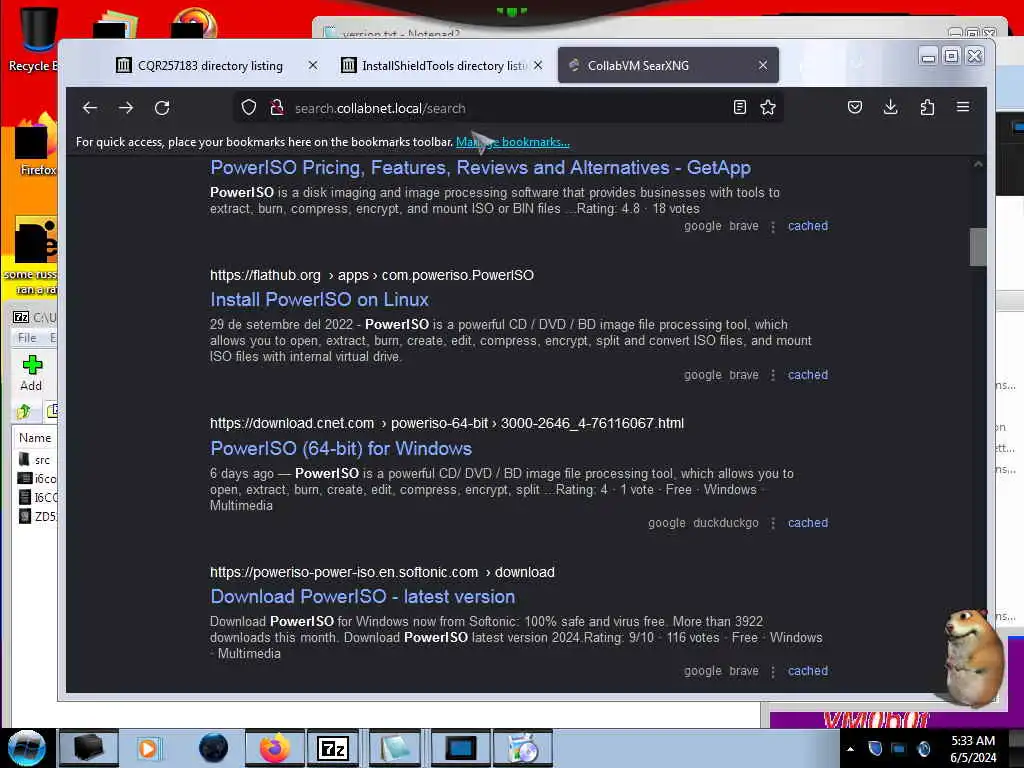Open File menu in 7-Zip window
Image resolution: width=1024 pixels, height=768 pixels.
coord(27,338)
